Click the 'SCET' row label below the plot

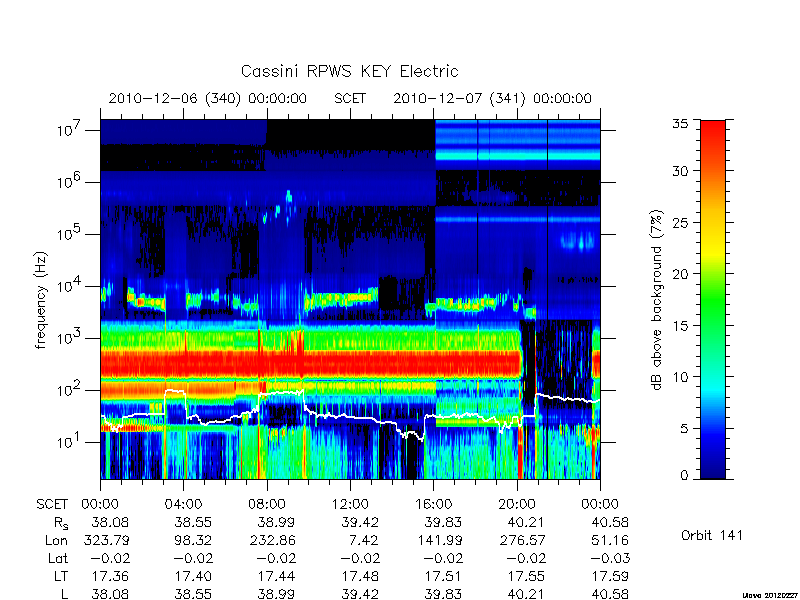click(52, 504)
